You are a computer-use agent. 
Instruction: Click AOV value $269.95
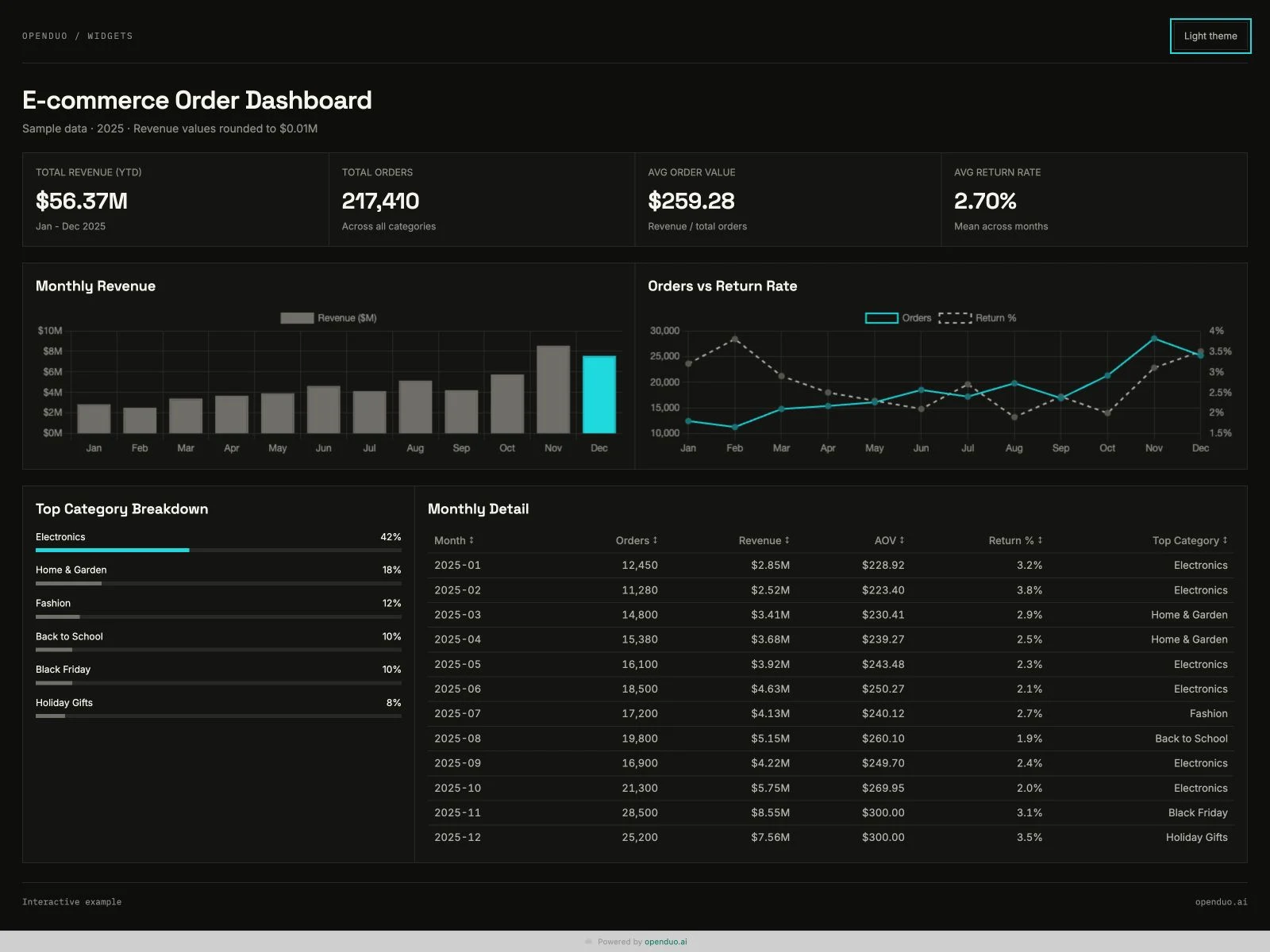(x=883, y=788)
